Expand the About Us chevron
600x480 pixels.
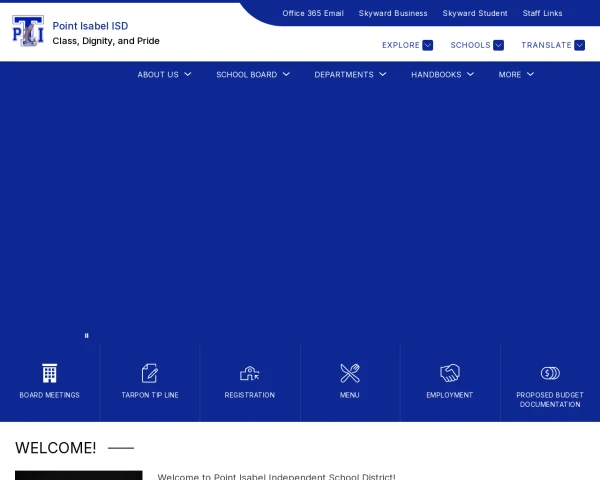(x=188, y=74)
